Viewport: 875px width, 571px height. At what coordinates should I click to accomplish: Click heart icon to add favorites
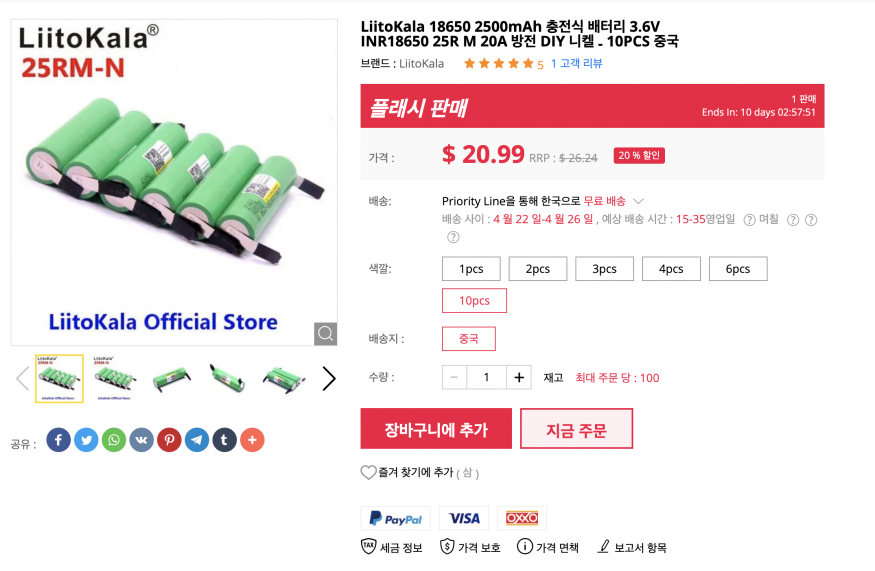368,472
